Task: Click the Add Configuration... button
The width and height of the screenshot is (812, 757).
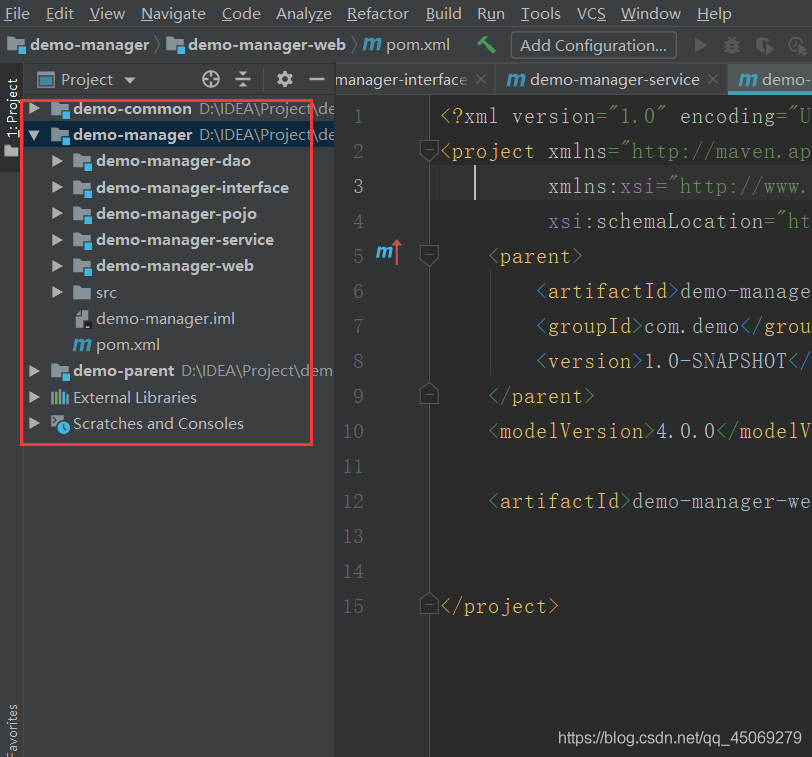Action: tap(593, 45)
